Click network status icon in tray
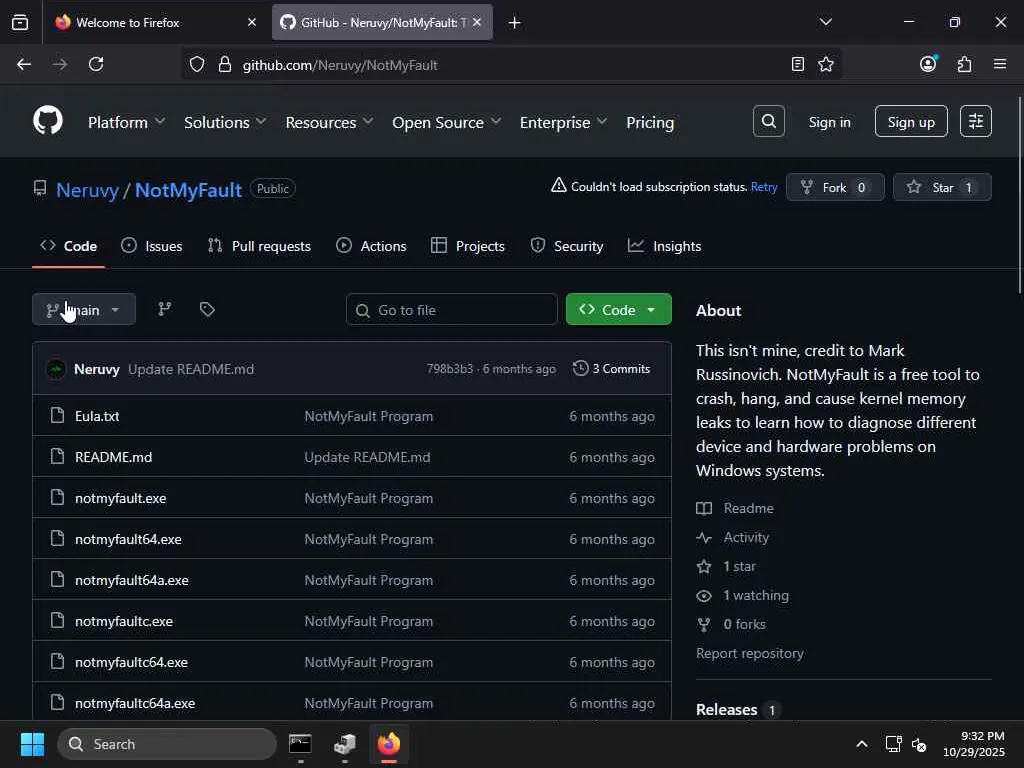 (893, 744)
